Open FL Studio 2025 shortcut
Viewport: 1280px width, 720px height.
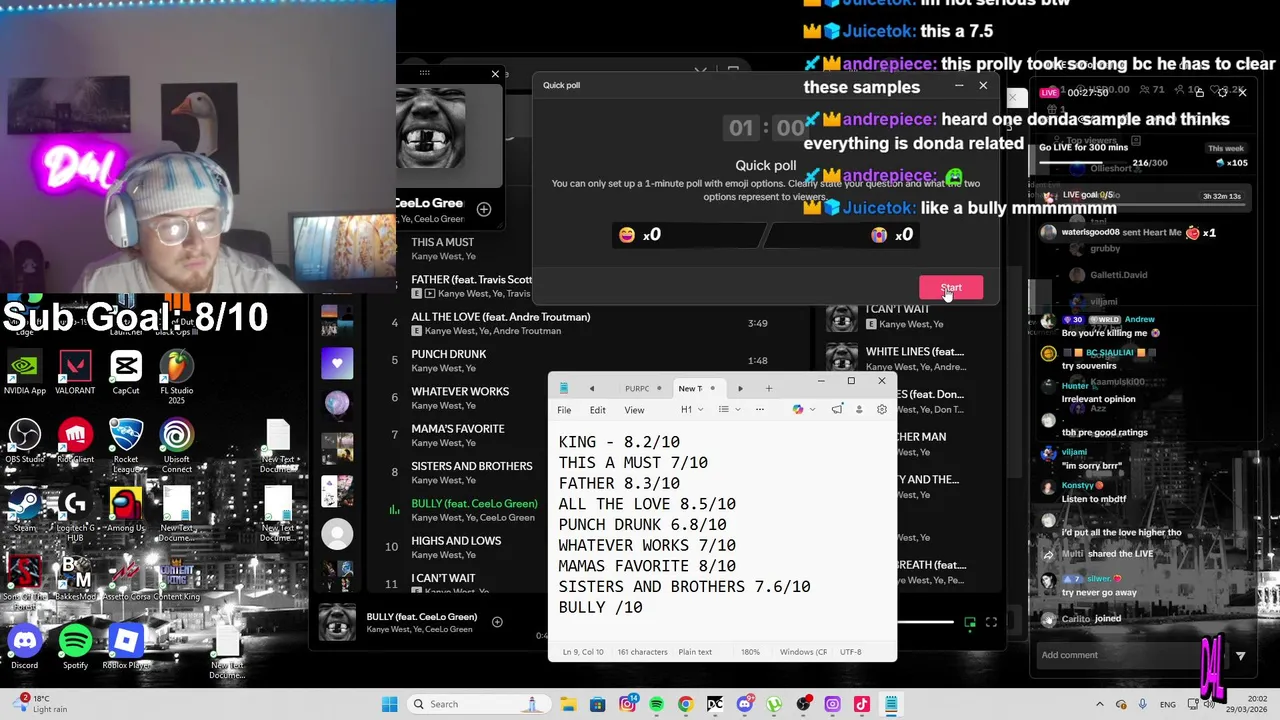coord(177,377)
